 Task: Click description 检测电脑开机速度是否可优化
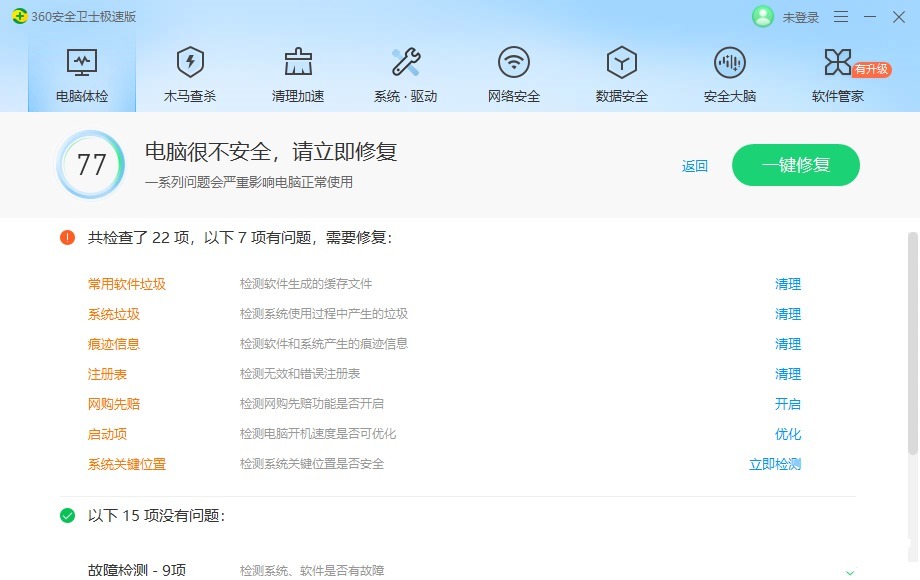318,434
